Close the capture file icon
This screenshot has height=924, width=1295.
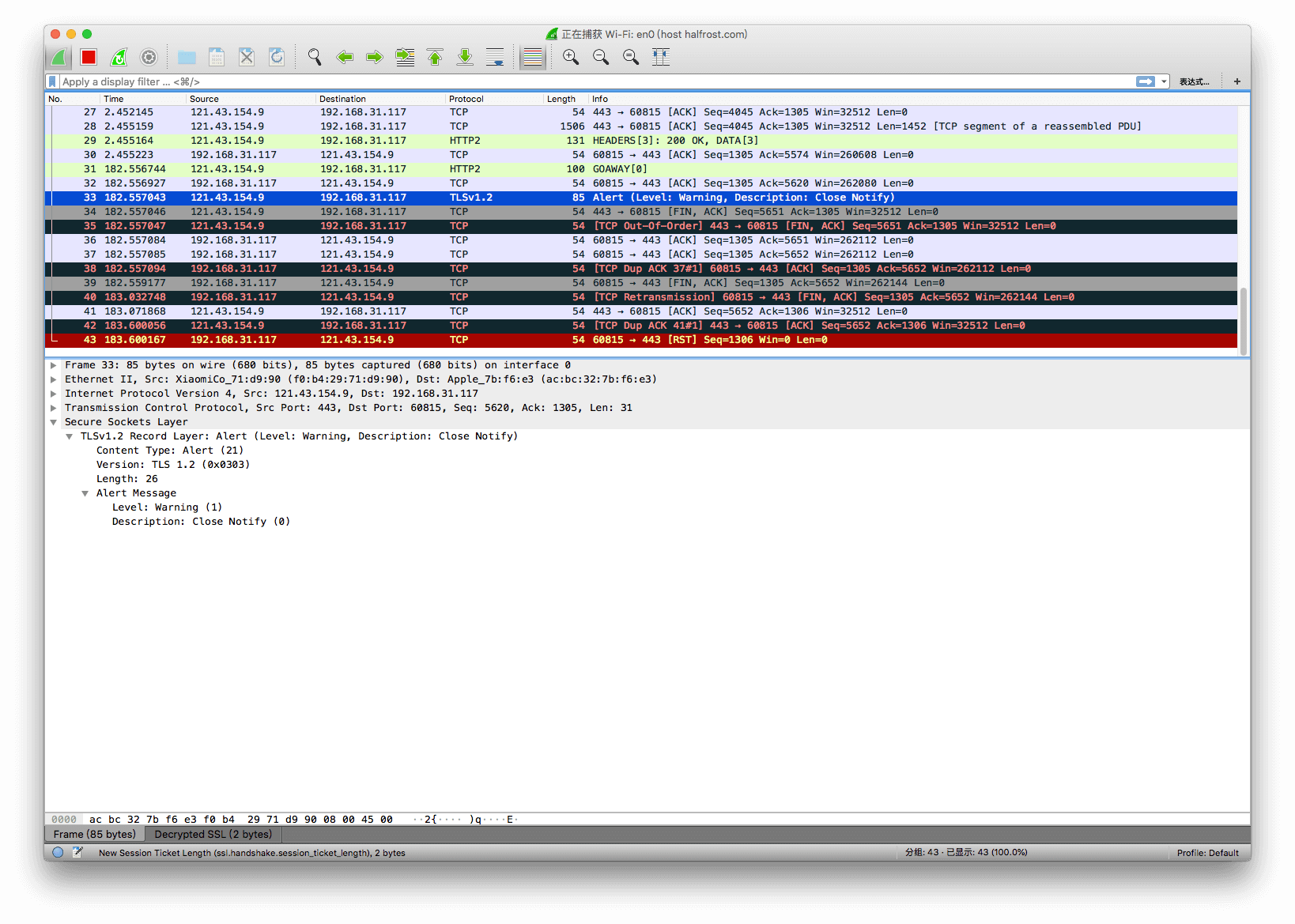point(247,57)
